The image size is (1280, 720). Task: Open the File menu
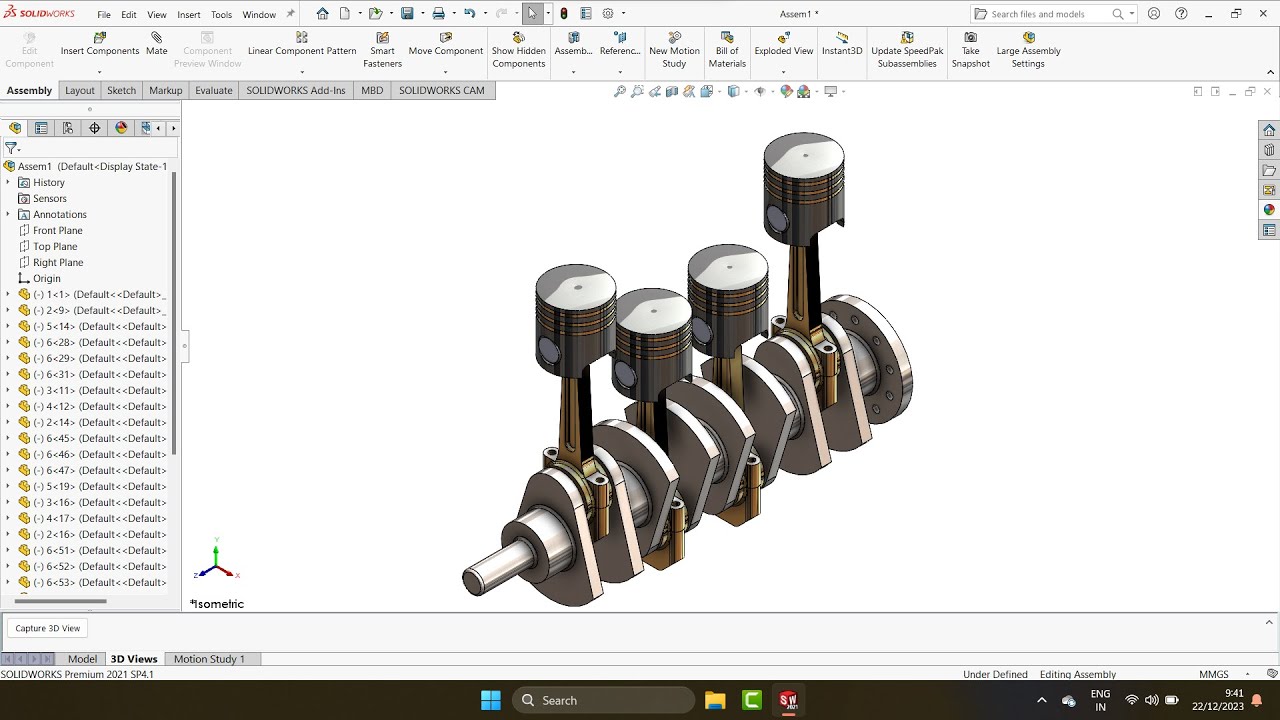click(x=104, y=15)
